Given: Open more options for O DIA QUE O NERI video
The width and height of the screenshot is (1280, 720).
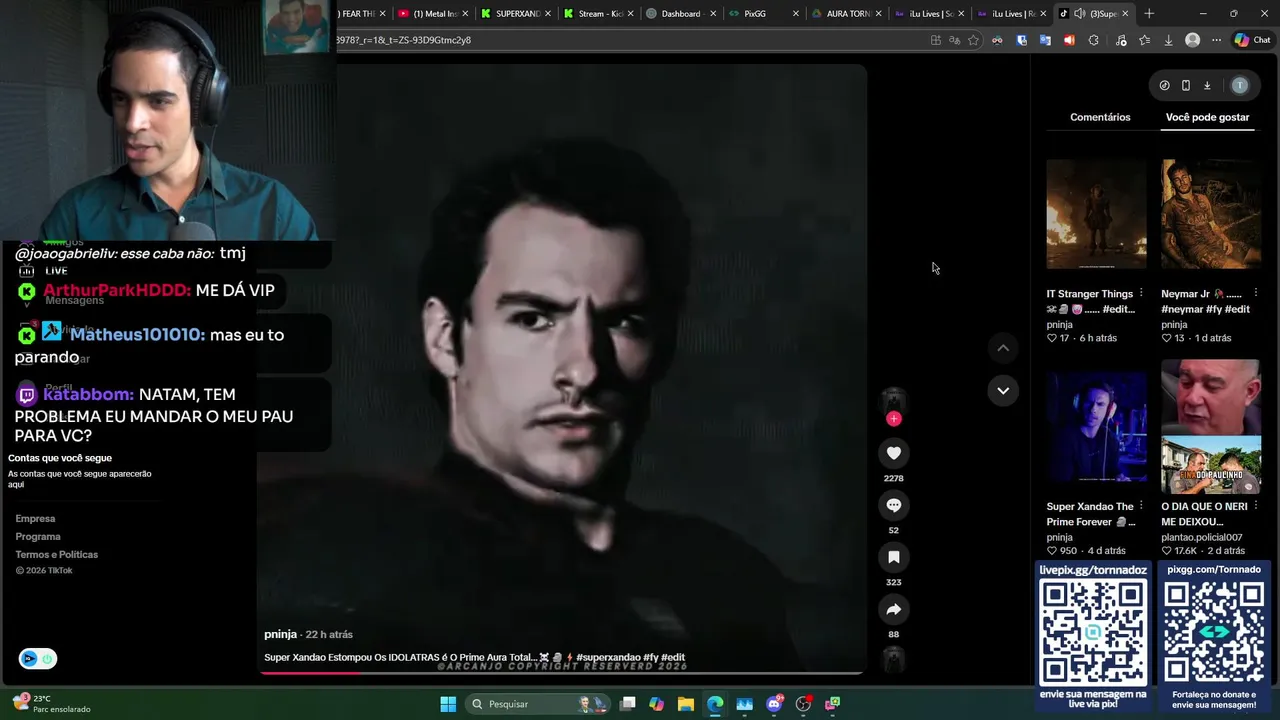Looking at the screenshot, I should [1255, 507].
